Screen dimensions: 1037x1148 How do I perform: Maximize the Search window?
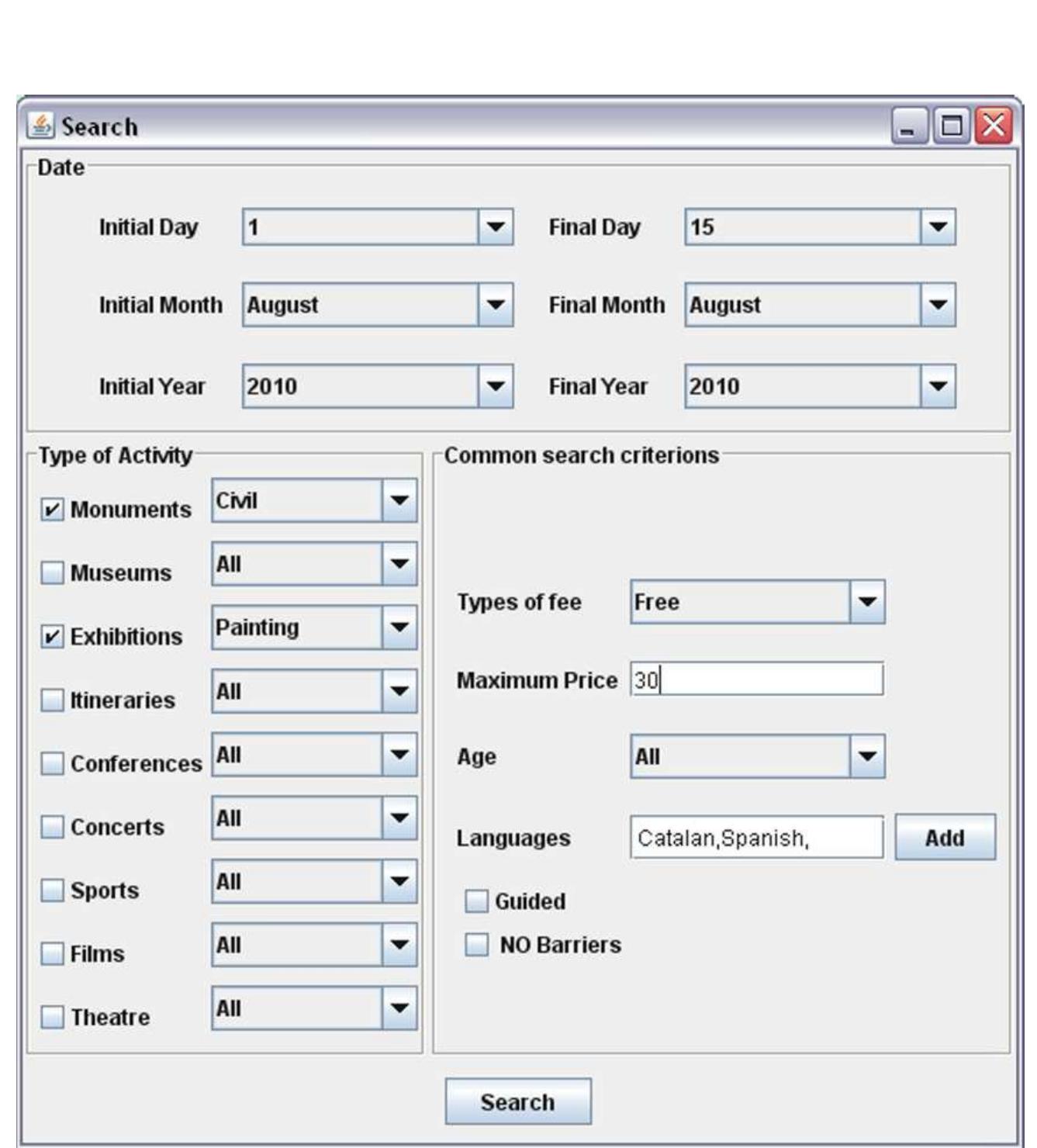tap(951, 126)
